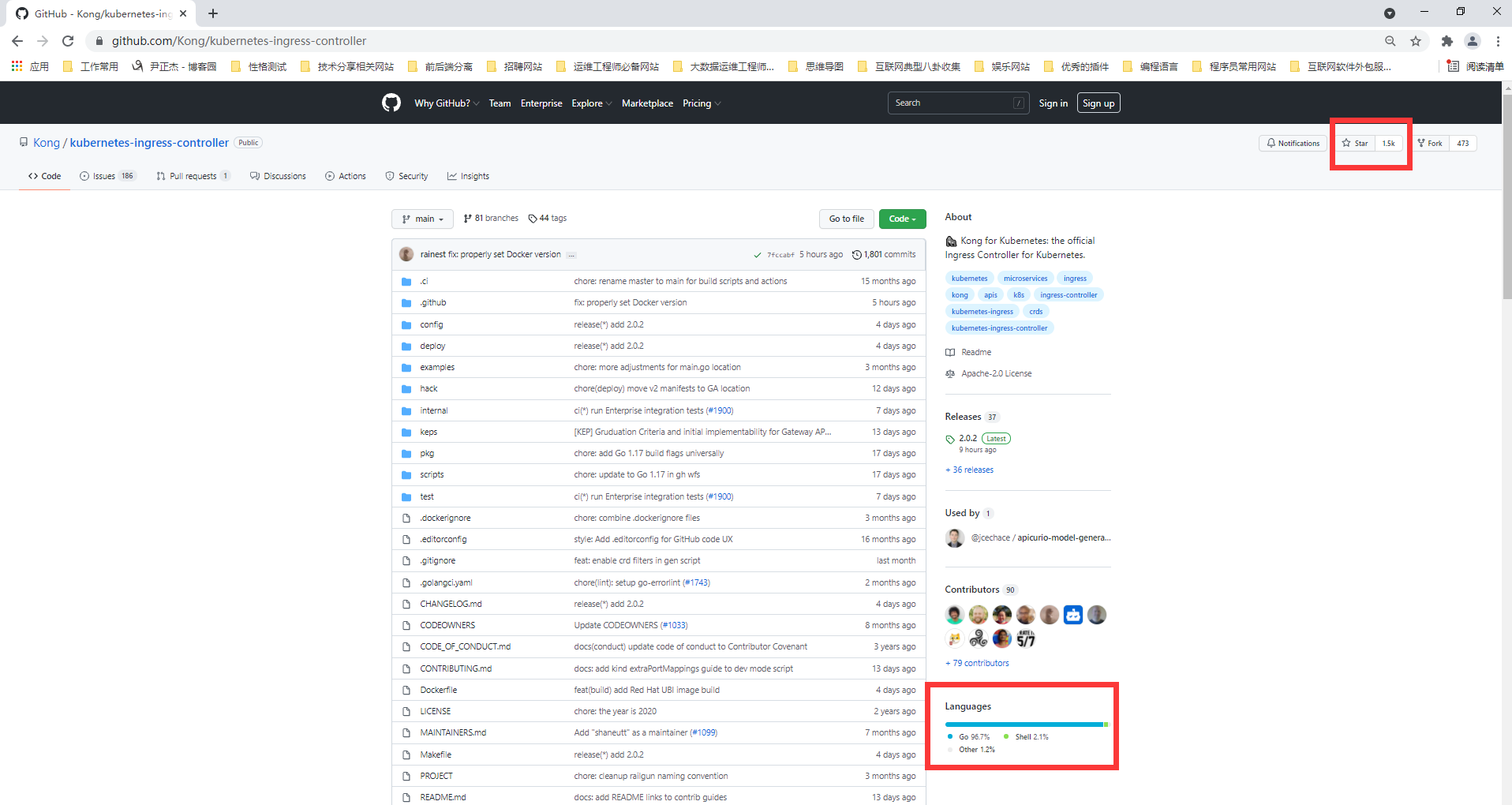Click the browser reload page icon
Image resolution: width=1512 pixels, height=805 pixels.
click(68, 41)
